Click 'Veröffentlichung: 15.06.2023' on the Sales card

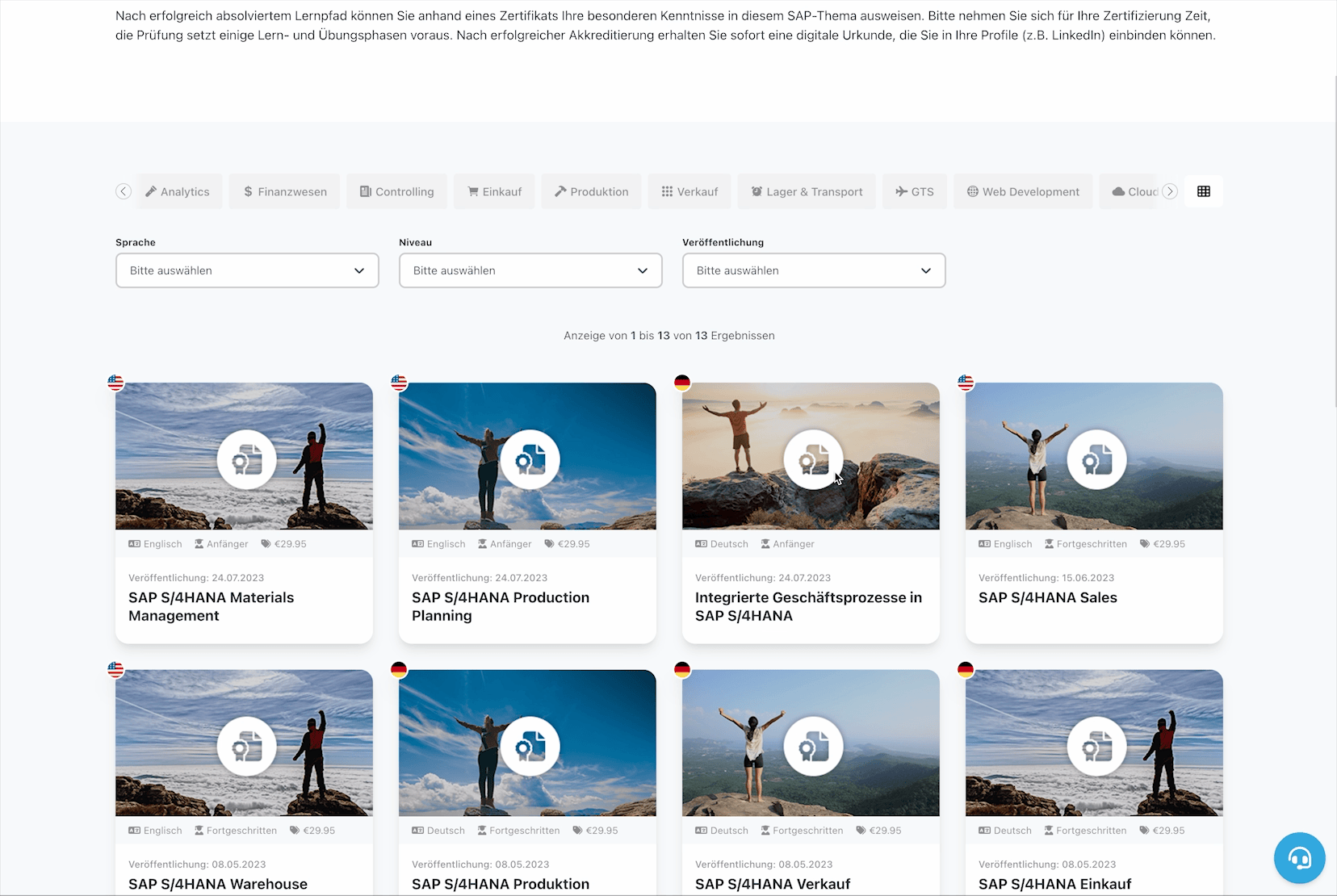pos(1046,578)
